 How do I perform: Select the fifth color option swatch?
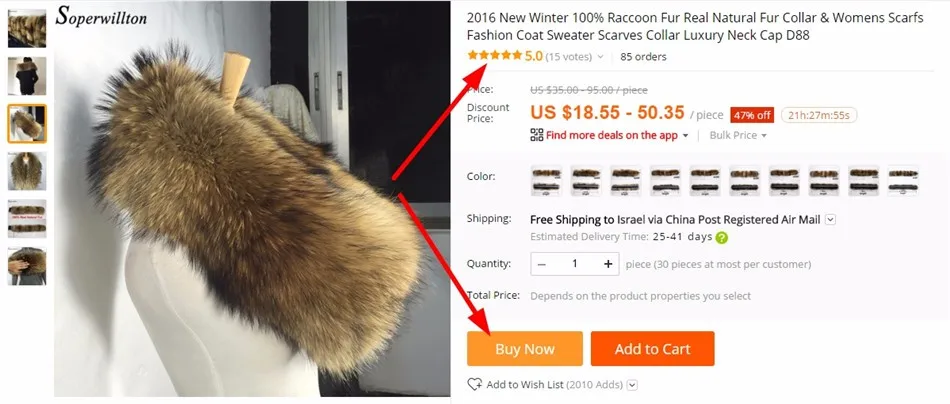(705, 180)
